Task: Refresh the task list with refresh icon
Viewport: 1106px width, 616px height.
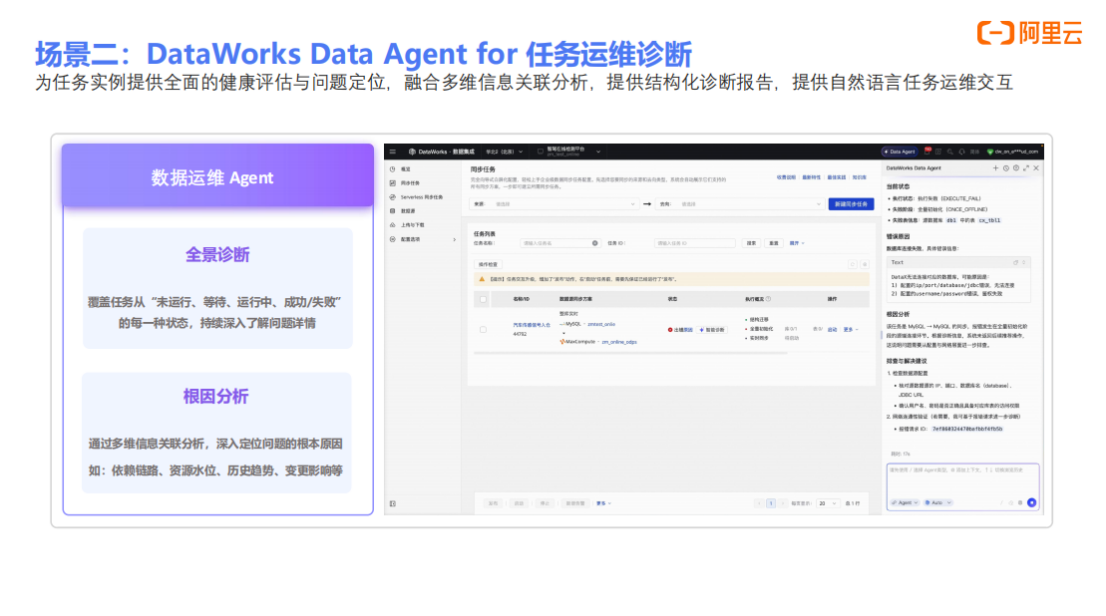Action: tap(852, 265)
